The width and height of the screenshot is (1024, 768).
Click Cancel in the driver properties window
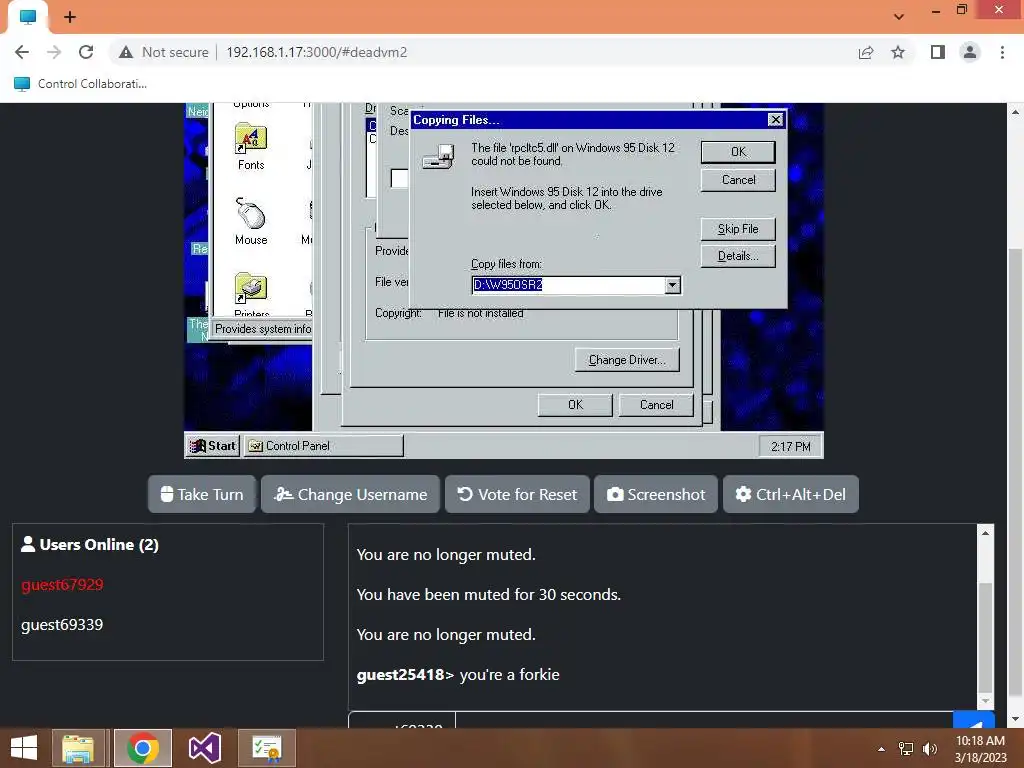point(656,405)
